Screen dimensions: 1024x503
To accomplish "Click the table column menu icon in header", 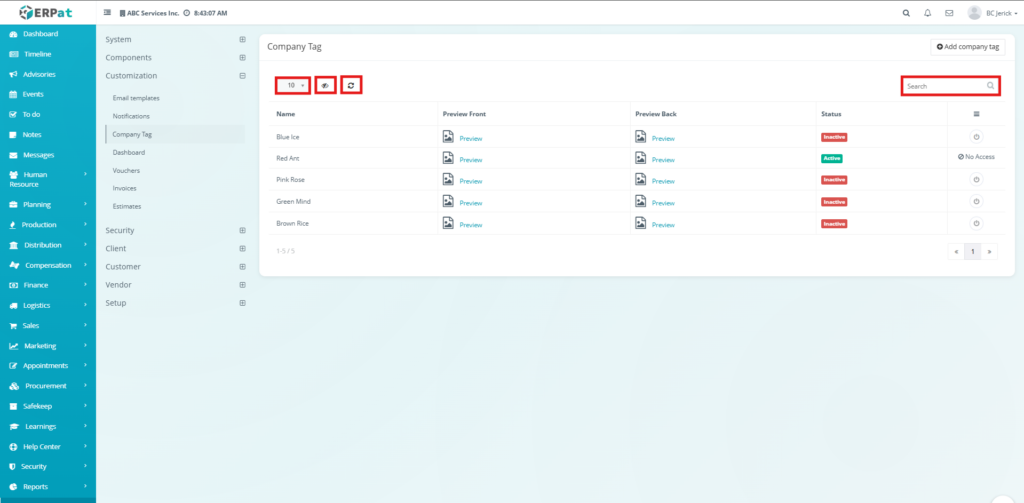I will (x=976, y=114).
